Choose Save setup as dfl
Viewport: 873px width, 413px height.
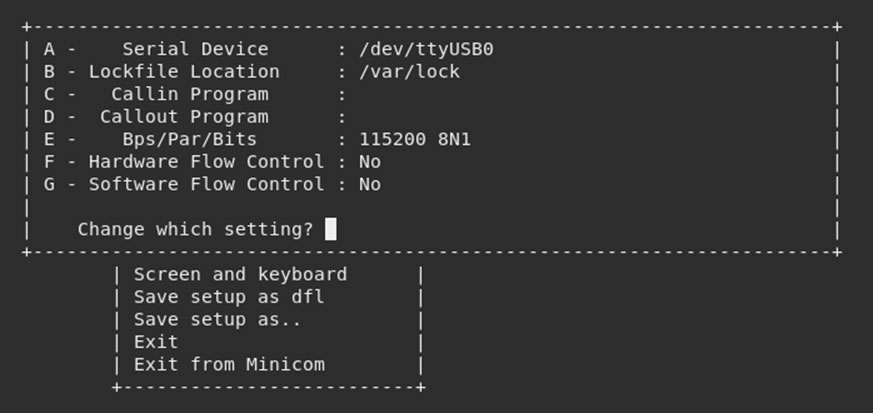229,297
